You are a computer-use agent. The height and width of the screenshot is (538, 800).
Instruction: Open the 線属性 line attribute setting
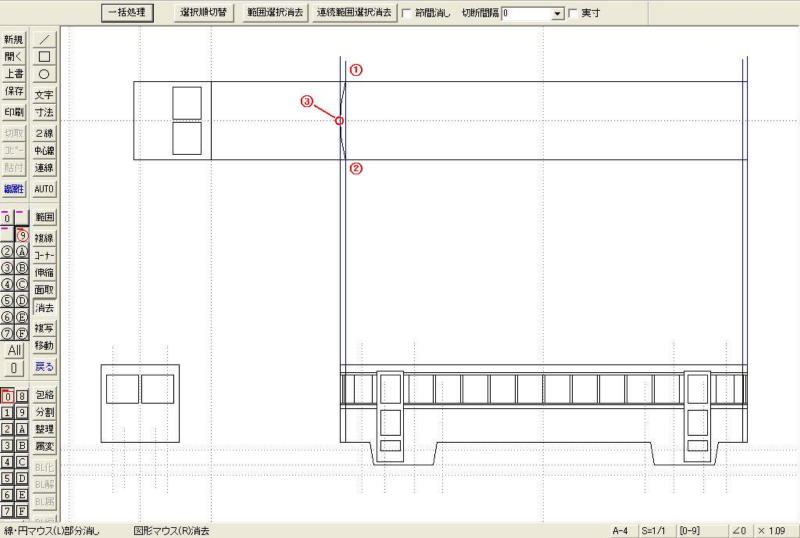pyautogui.click(x=14, y=189)
